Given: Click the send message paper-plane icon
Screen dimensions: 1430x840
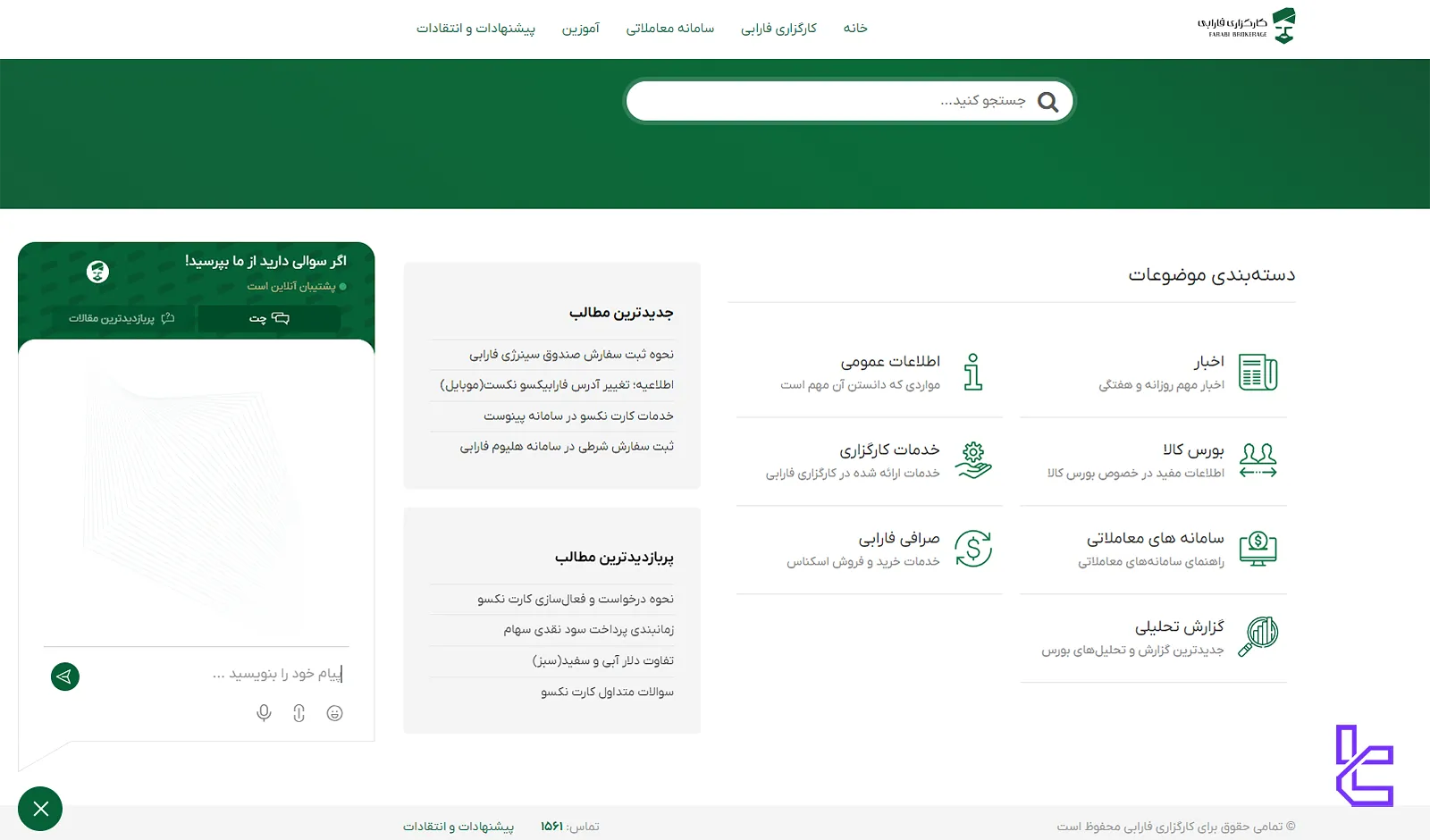Looking at the screenshot, I should click(x=64, y=676).
